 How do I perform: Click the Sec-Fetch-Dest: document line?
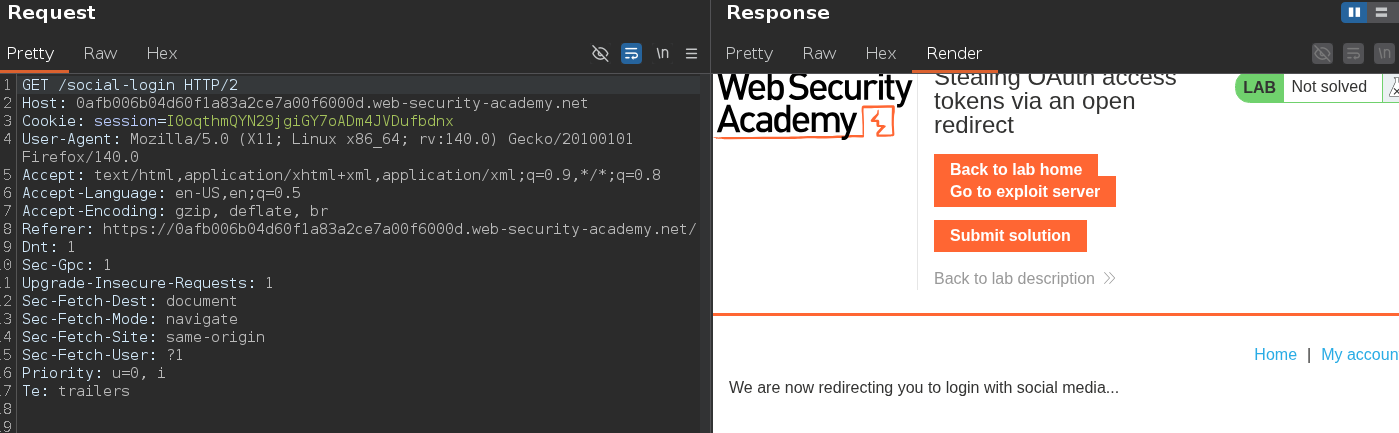(x=130, y=301)
